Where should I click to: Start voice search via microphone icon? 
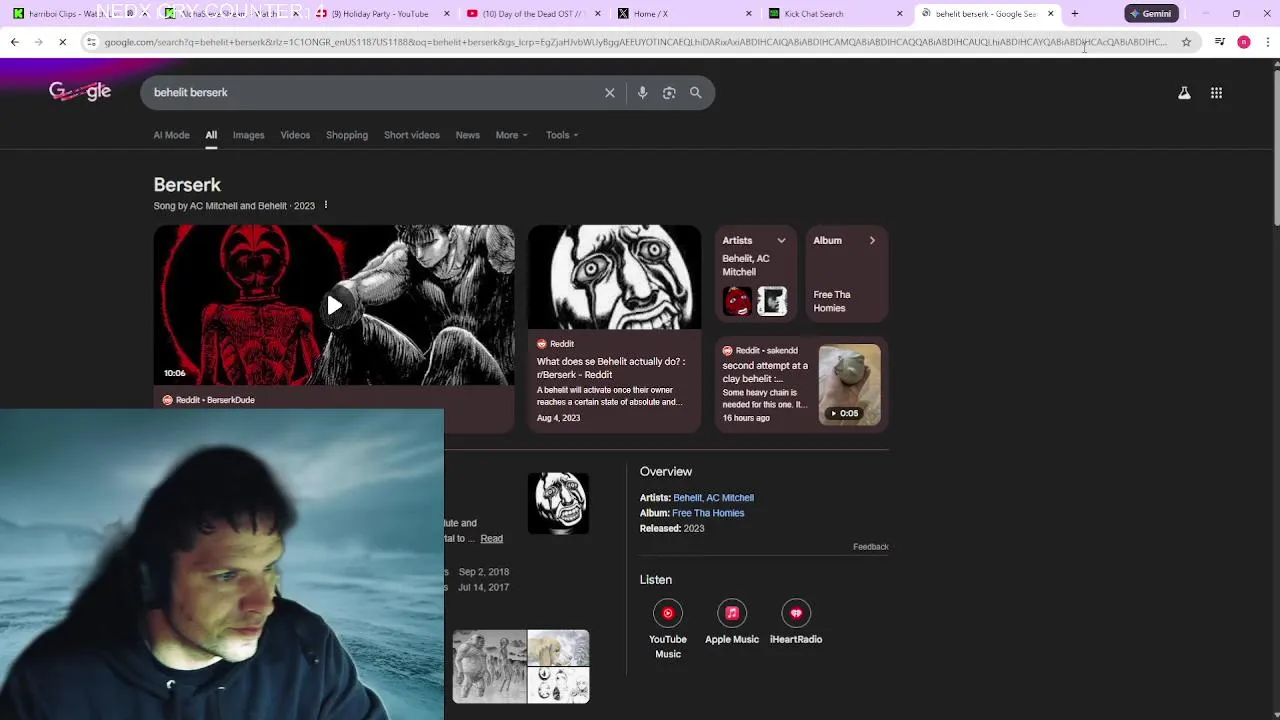[642, 93]
